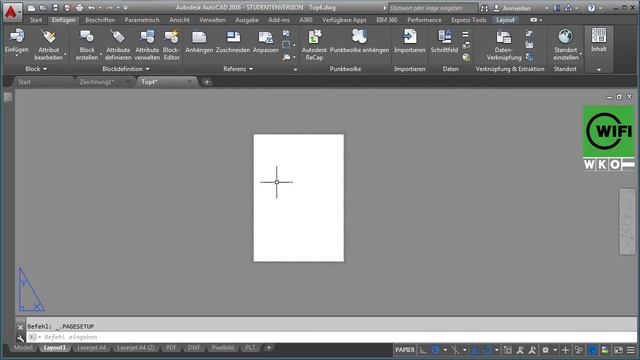The width and height of the screenshot is (640, 360).
Task: Toggle the hardware acceleration blue circle at status bar right
Action: [x=592, y=350]
